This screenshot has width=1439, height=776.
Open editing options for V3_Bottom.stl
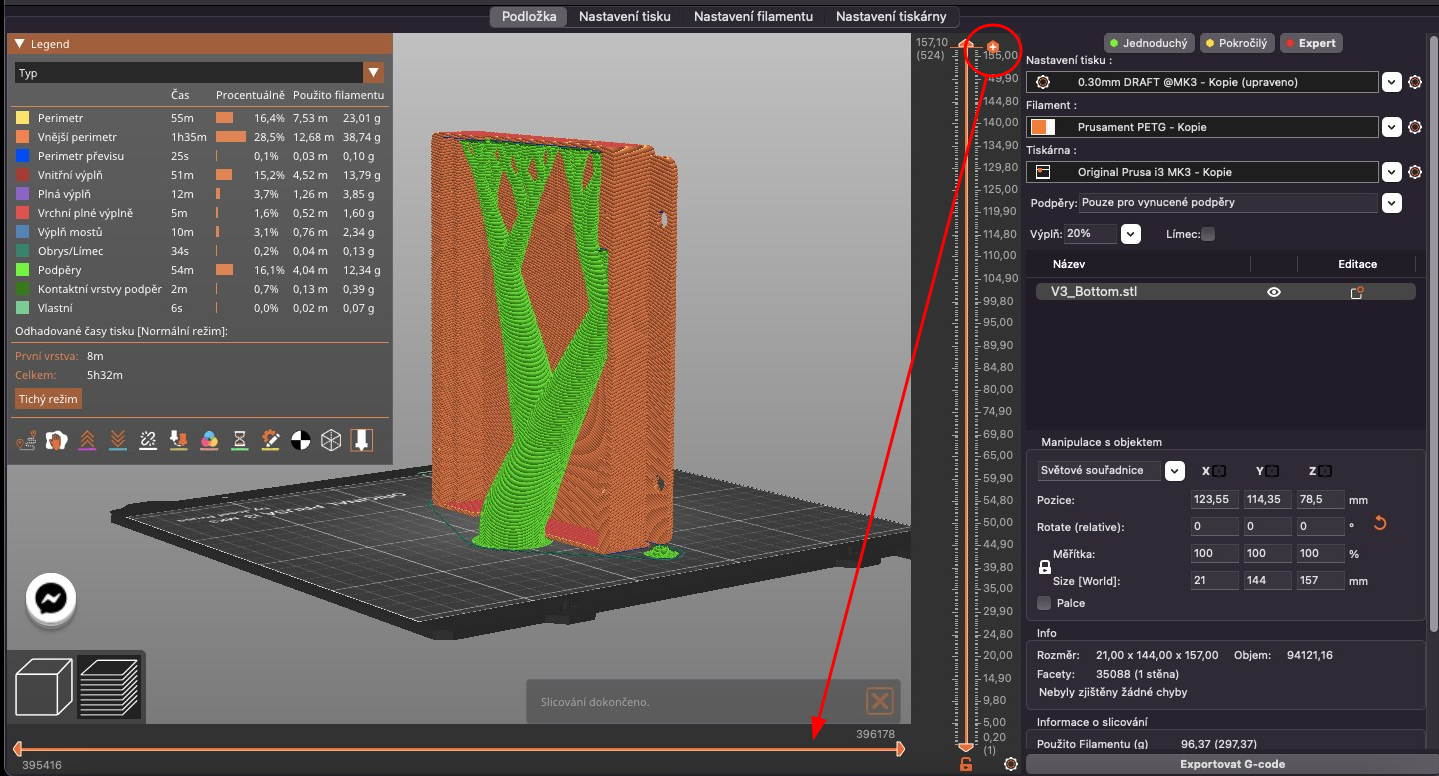[x=1357, y=292]
